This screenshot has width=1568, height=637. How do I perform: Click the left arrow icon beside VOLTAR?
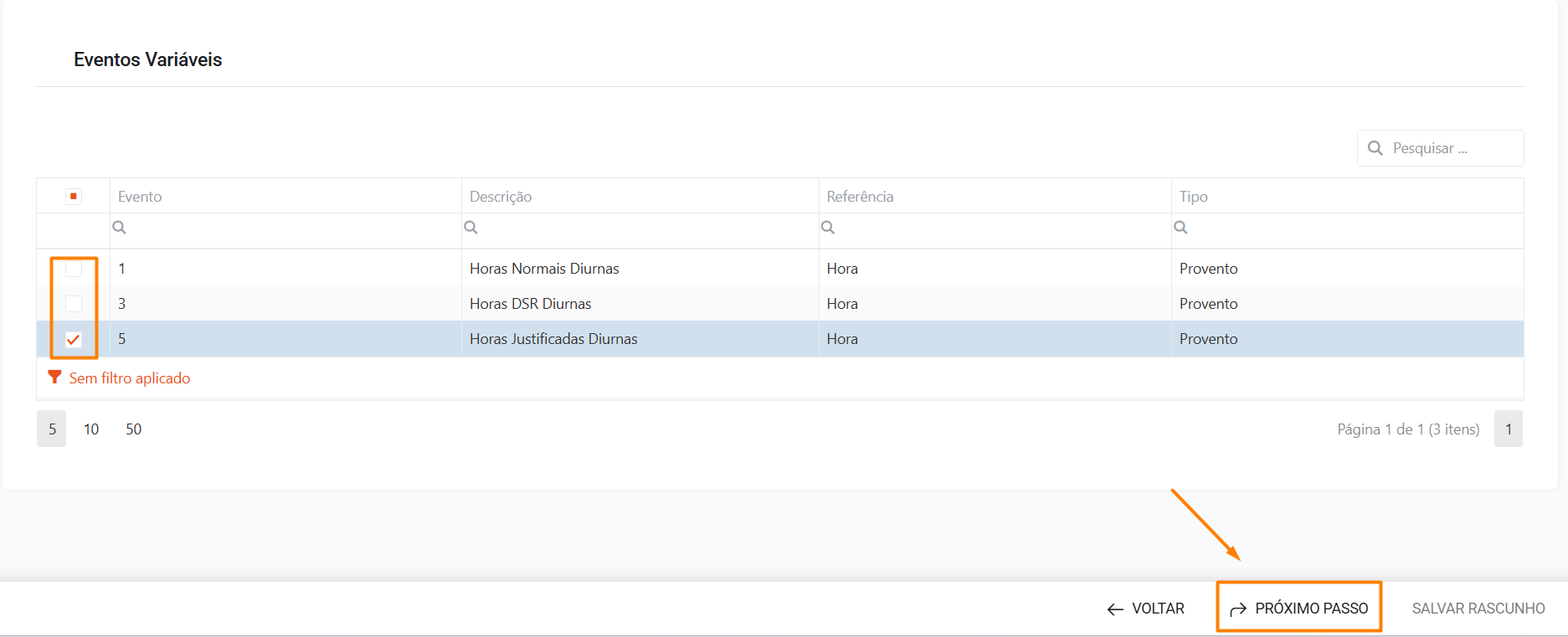[1115, 609]
